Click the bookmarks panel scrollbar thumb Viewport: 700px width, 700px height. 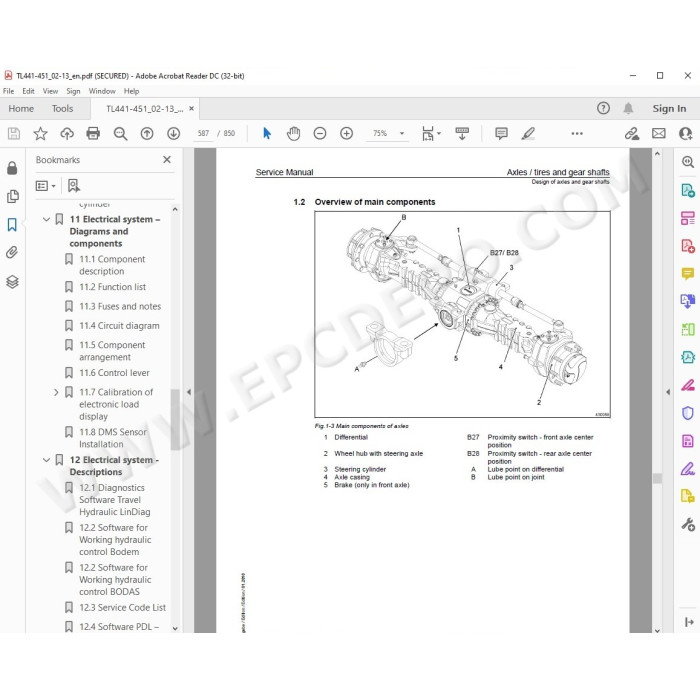(x=175, y=419)
